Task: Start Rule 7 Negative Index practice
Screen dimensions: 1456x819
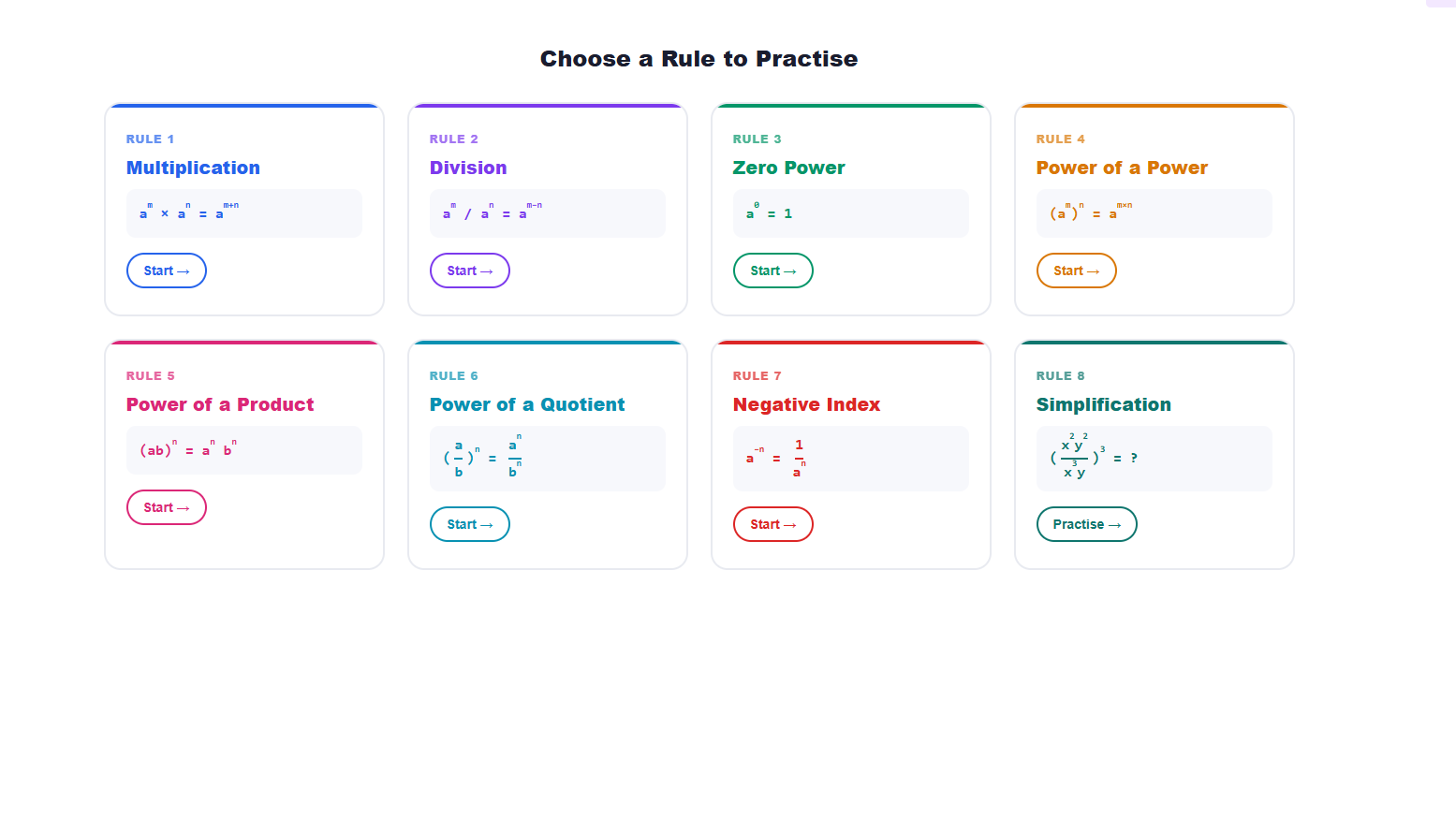Action: [772, 524]
